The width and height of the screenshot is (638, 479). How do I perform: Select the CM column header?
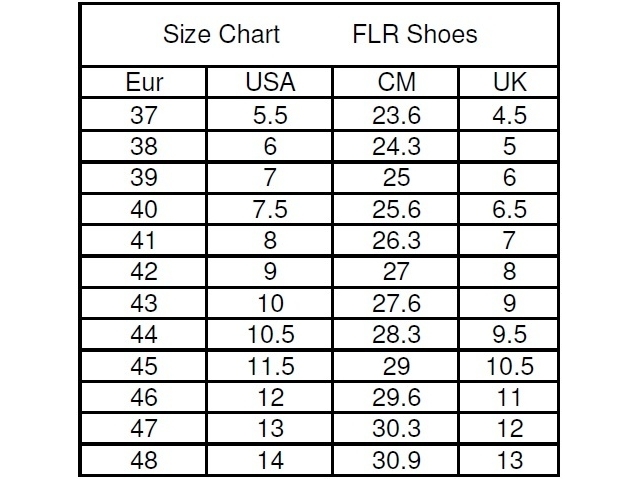pyautogui.click(x=396, y=82)
